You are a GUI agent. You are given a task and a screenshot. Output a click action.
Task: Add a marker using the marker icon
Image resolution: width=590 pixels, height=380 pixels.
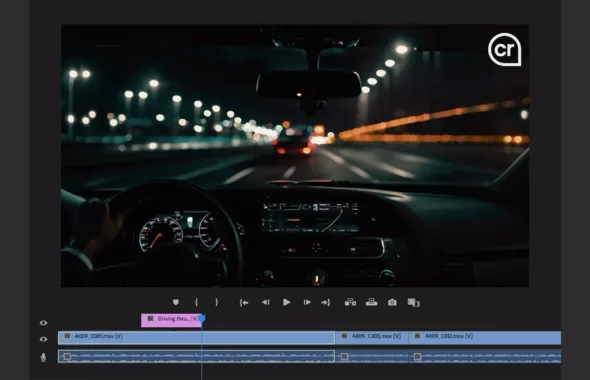point(176,302)
